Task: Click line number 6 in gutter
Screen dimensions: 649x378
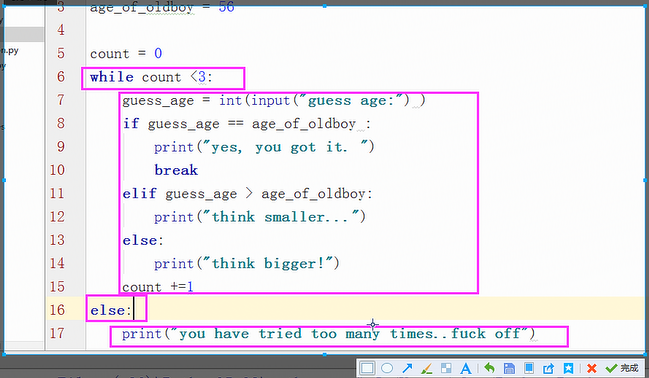Action: [61, 76]
